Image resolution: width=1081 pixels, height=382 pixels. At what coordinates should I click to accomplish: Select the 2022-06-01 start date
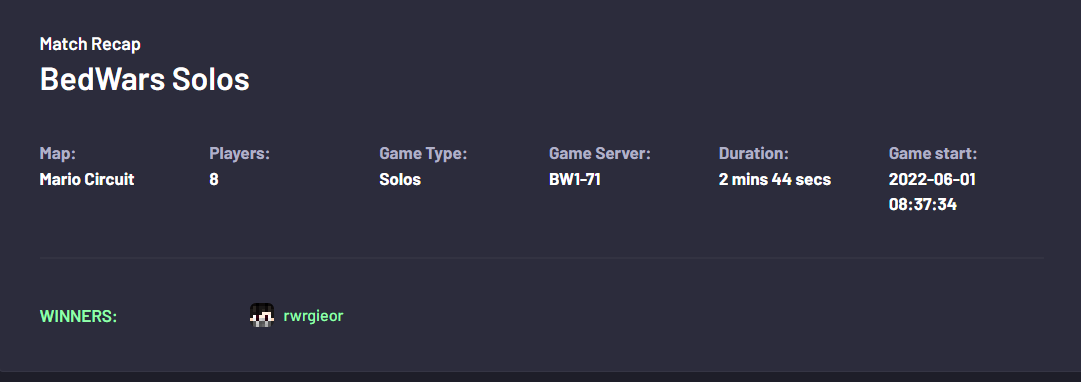(x=932, y=179)
